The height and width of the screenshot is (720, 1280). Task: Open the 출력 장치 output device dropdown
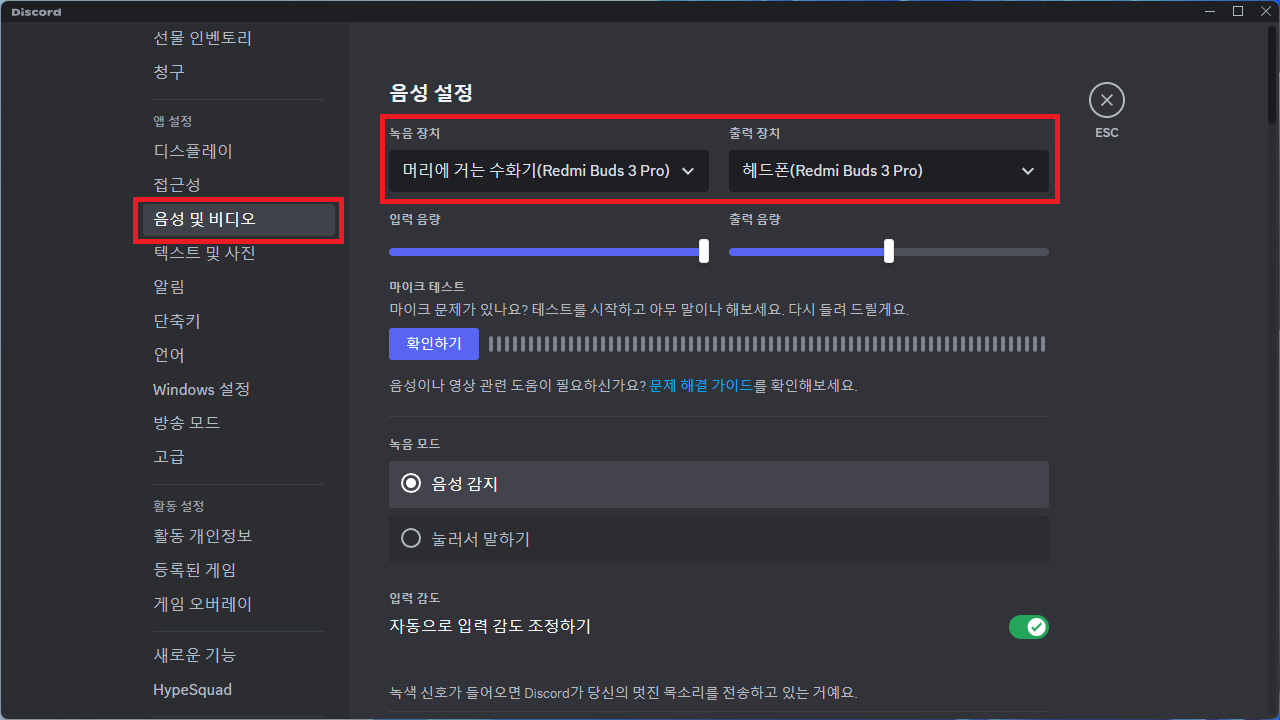889,170
